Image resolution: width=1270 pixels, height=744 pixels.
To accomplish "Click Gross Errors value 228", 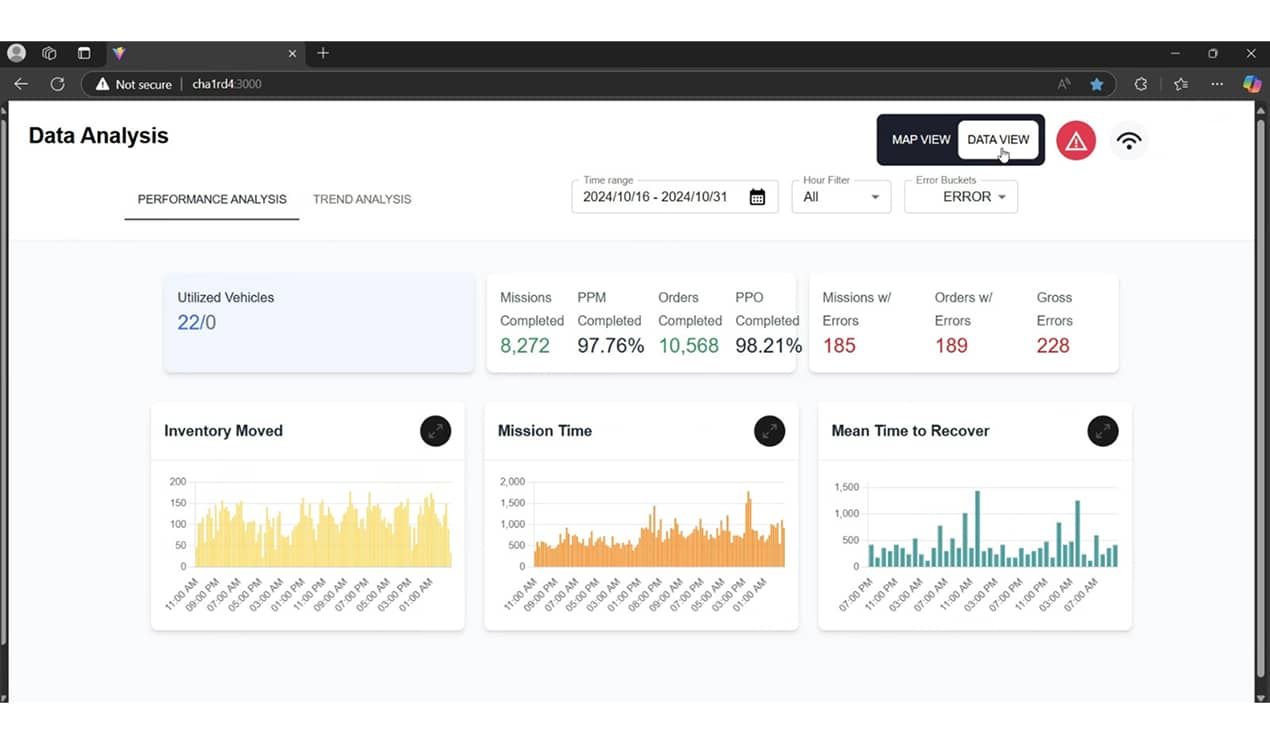I will point(1053,345).
